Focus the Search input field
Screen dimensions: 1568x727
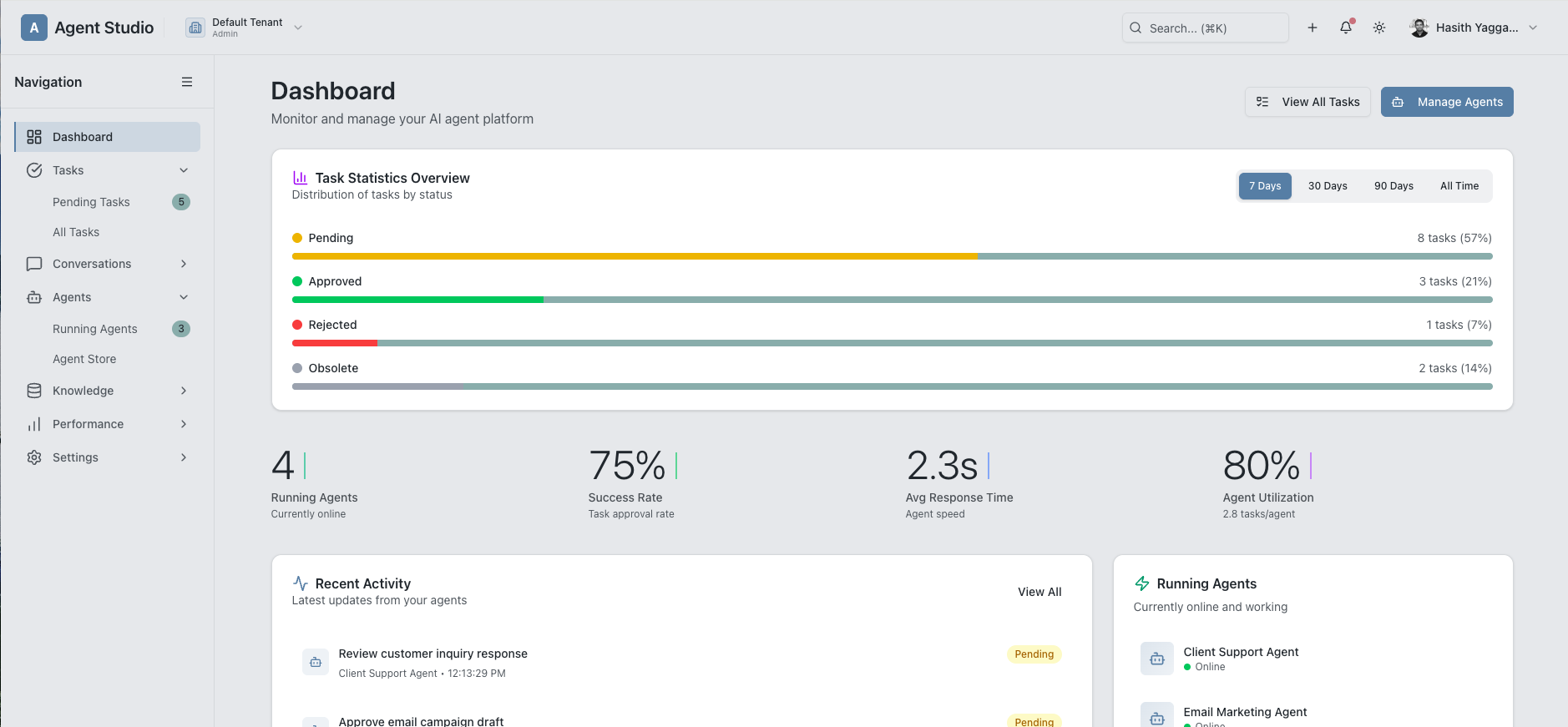[x=1206, y=28]
